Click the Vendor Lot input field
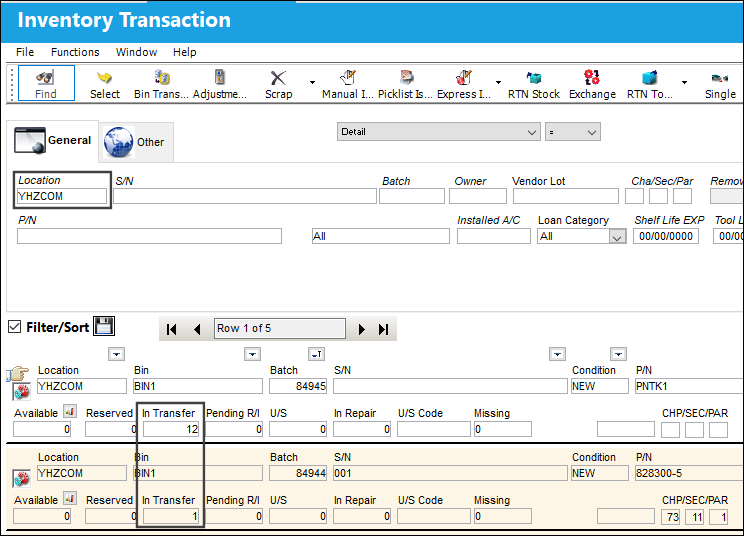744x536 pixels. [x=566, y=196]
